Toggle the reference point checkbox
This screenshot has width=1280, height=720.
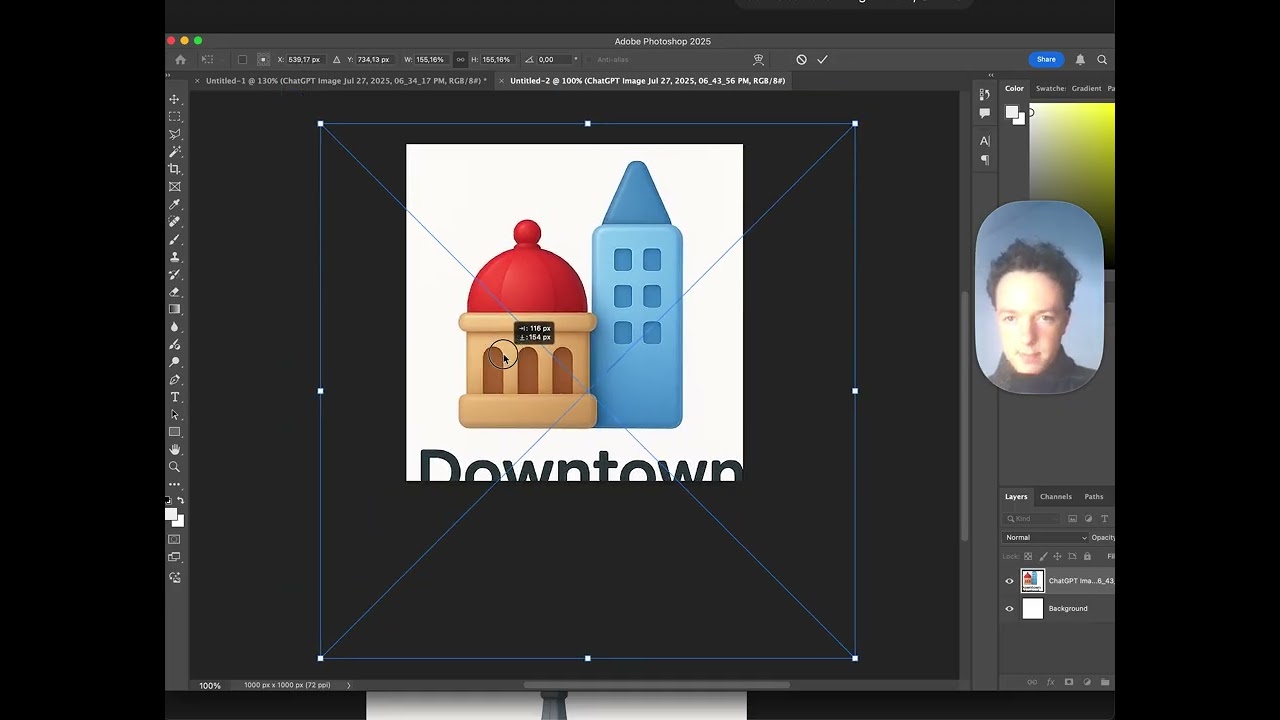[x=242, y=59]
